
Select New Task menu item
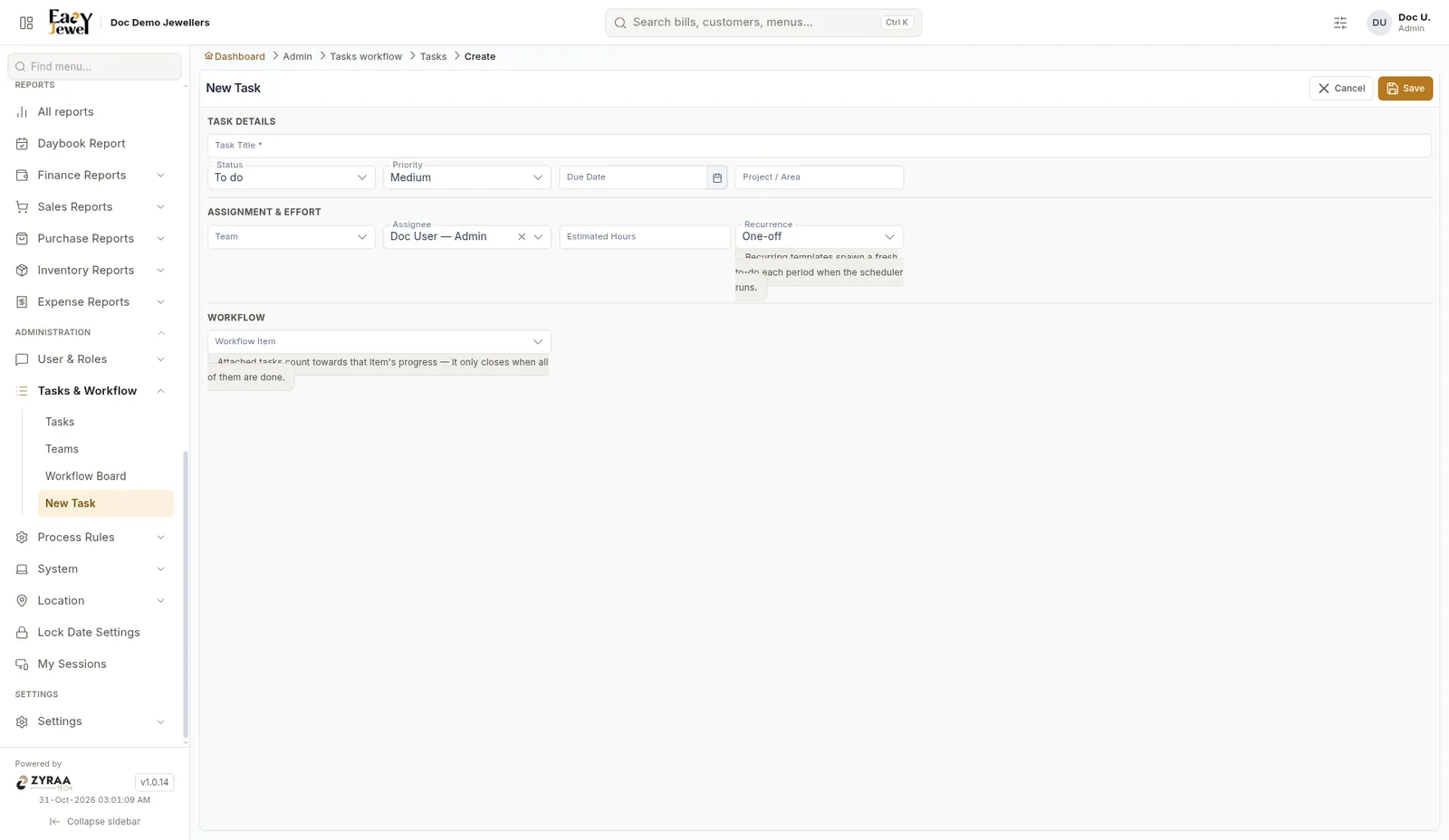(x=105, y=503)
